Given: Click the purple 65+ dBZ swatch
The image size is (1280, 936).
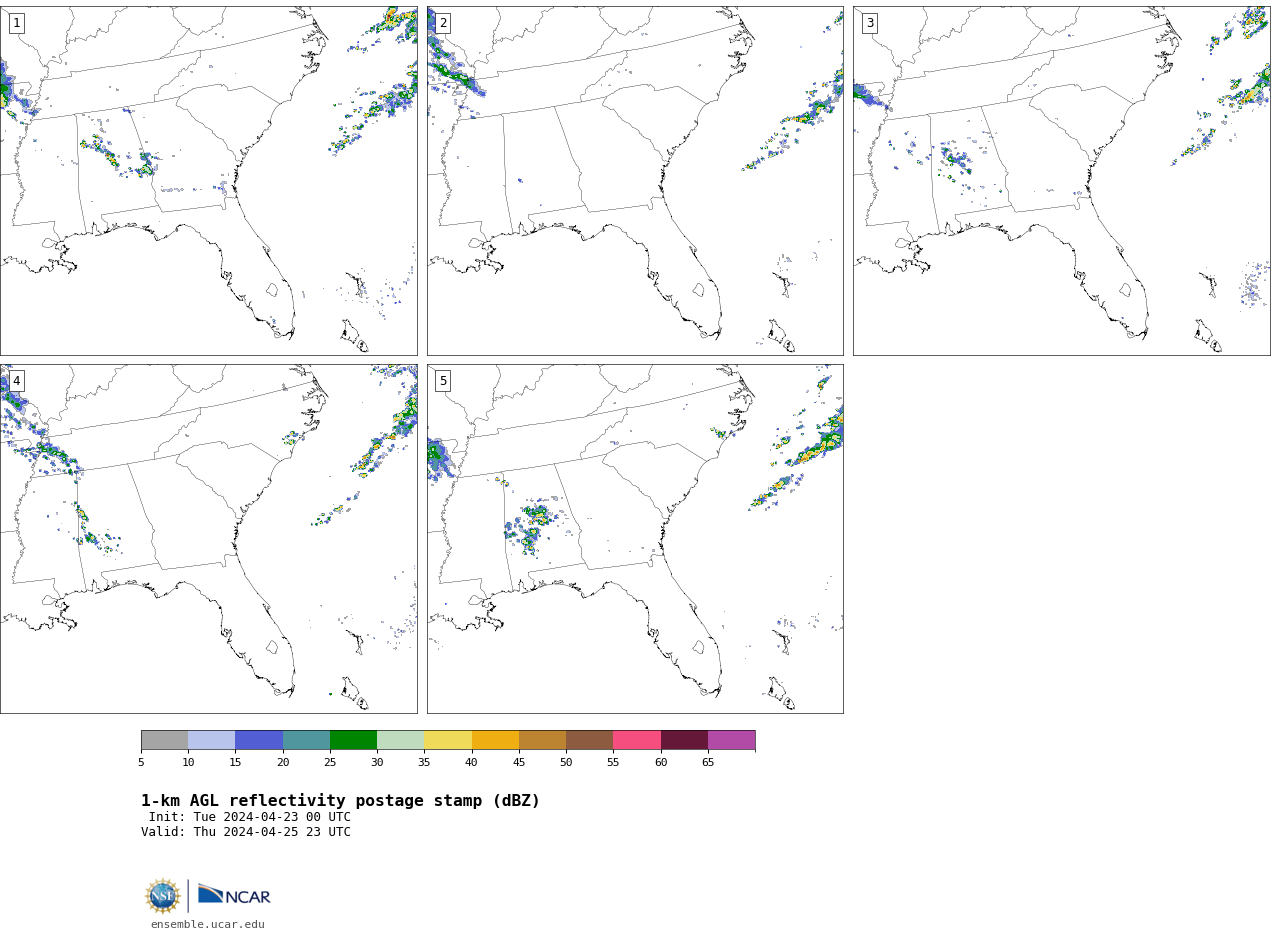Looking at the screenshot, I should [x=731, y=740].
